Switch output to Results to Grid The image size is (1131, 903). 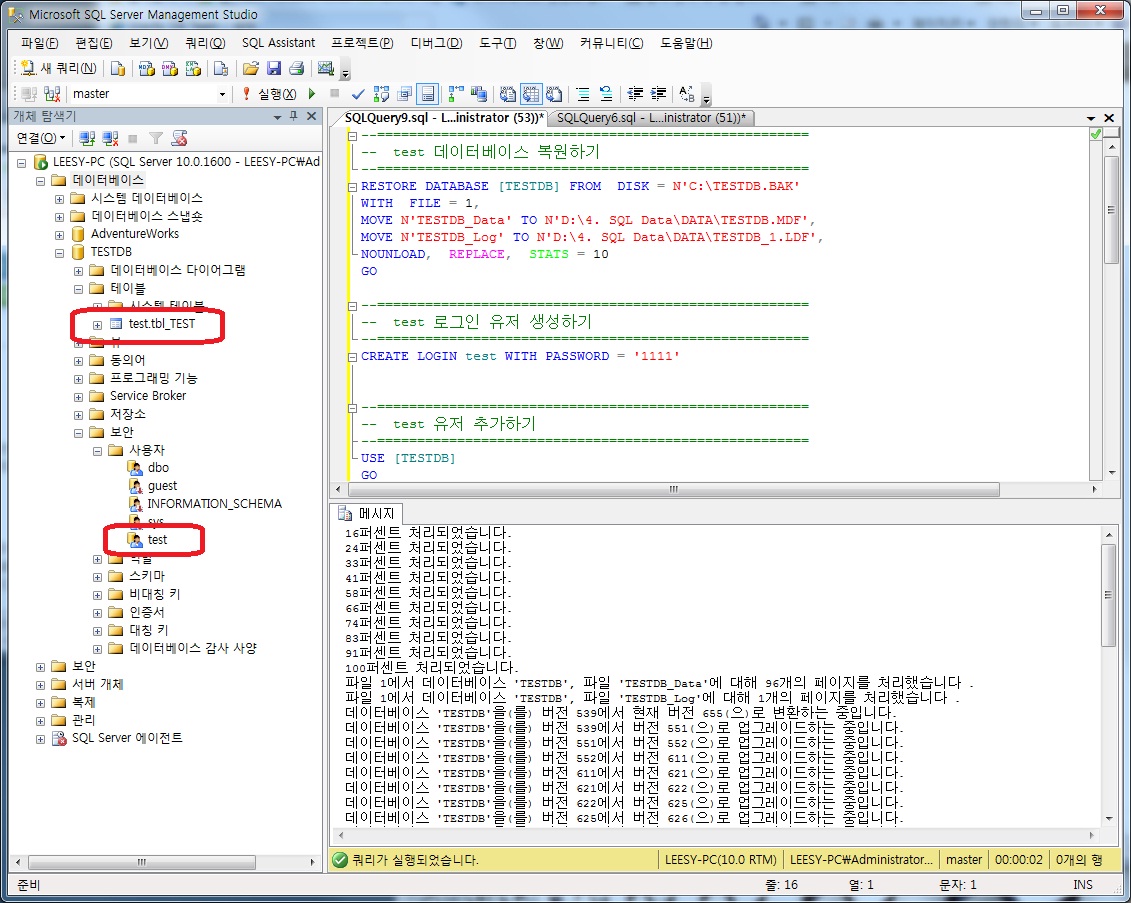[531, 94]
